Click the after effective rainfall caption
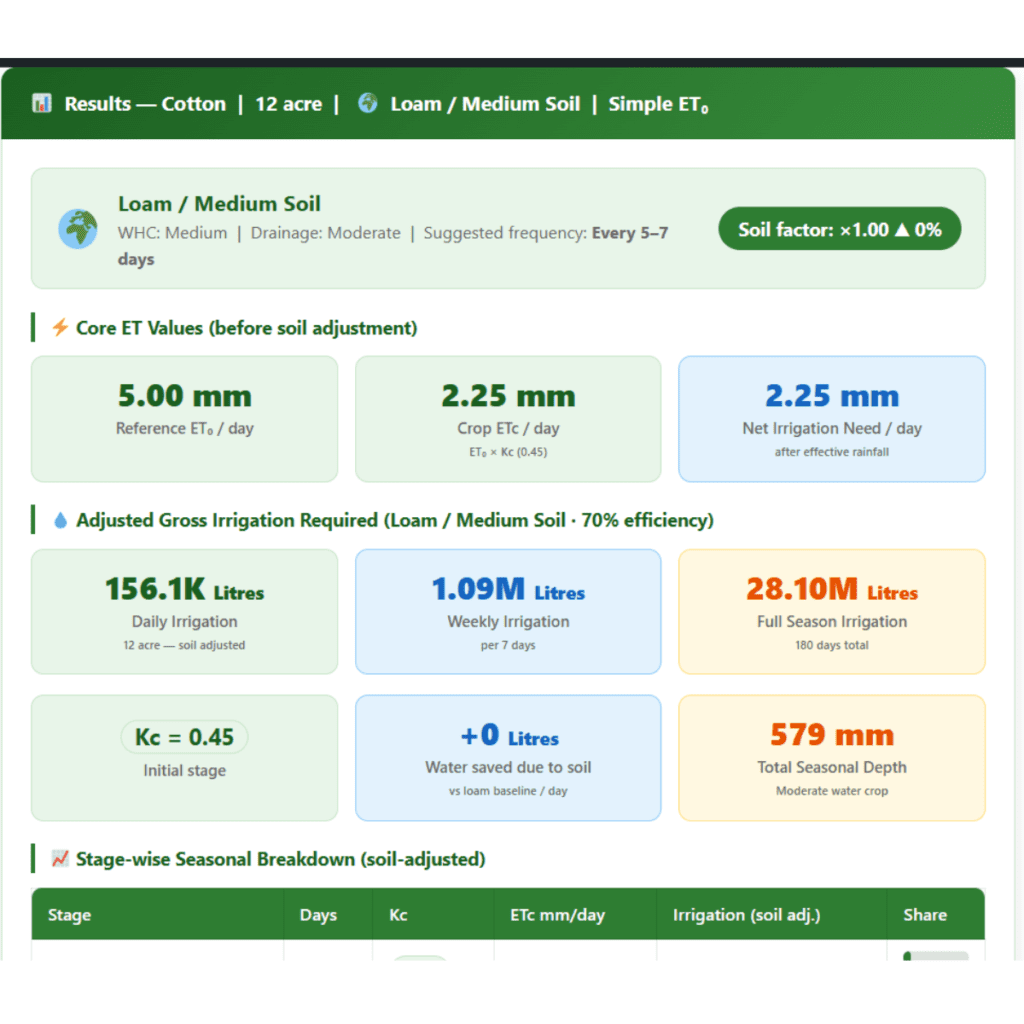This screenshot has width=1024, height=1024. point(832,452)
